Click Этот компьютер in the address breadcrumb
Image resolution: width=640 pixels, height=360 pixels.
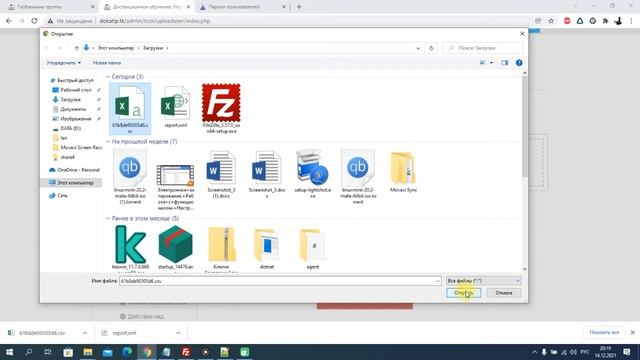[116, 48]
